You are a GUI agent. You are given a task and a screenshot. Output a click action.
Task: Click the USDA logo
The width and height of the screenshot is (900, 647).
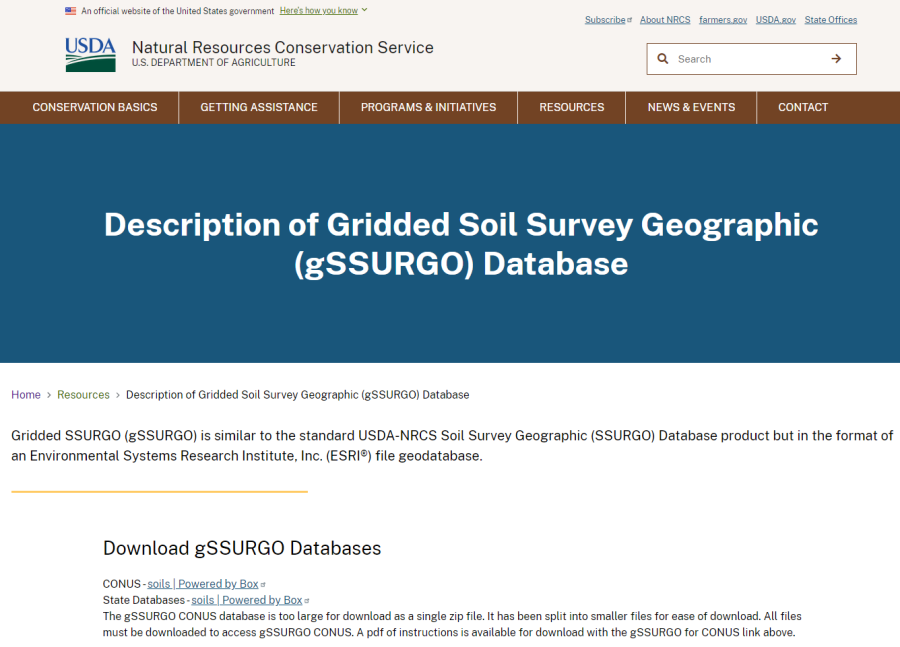[90, 55]
